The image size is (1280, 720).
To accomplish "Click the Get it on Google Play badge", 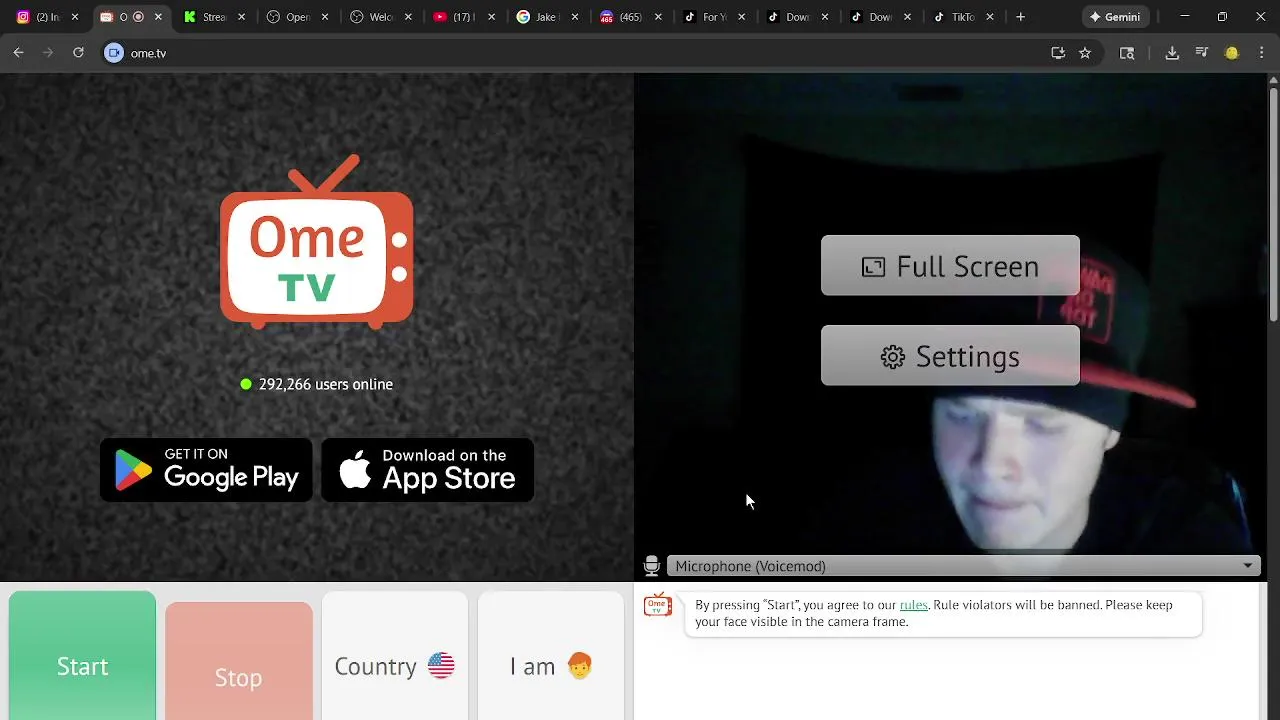I will coord(206,470).
